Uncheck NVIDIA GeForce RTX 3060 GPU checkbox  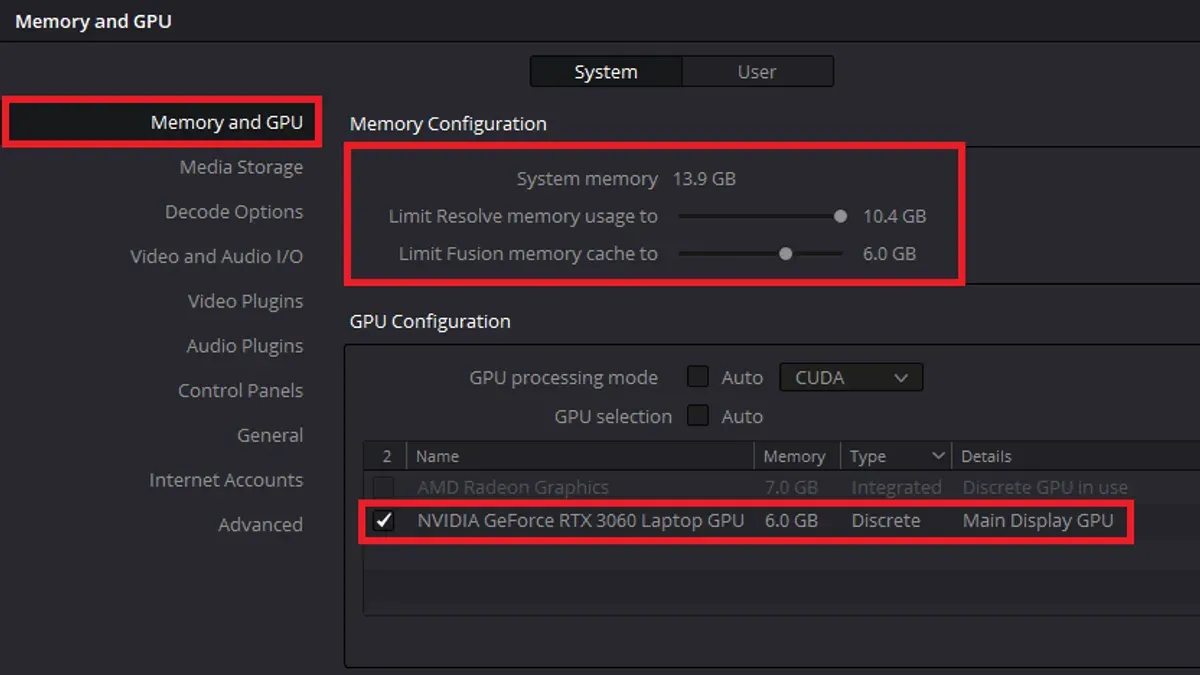coord(384,520)
